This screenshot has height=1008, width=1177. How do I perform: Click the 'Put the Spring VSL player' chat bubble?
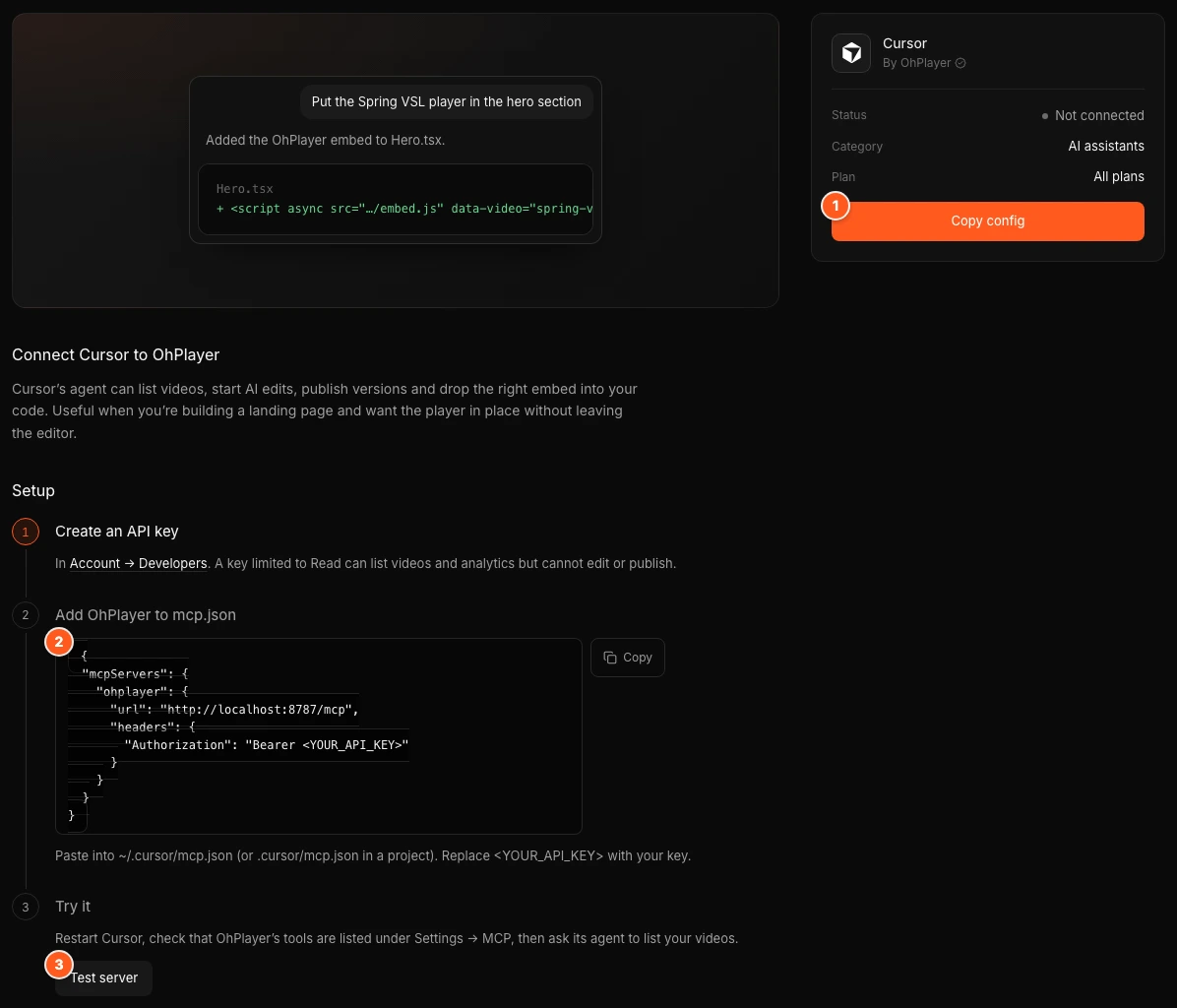pos(446,101)
